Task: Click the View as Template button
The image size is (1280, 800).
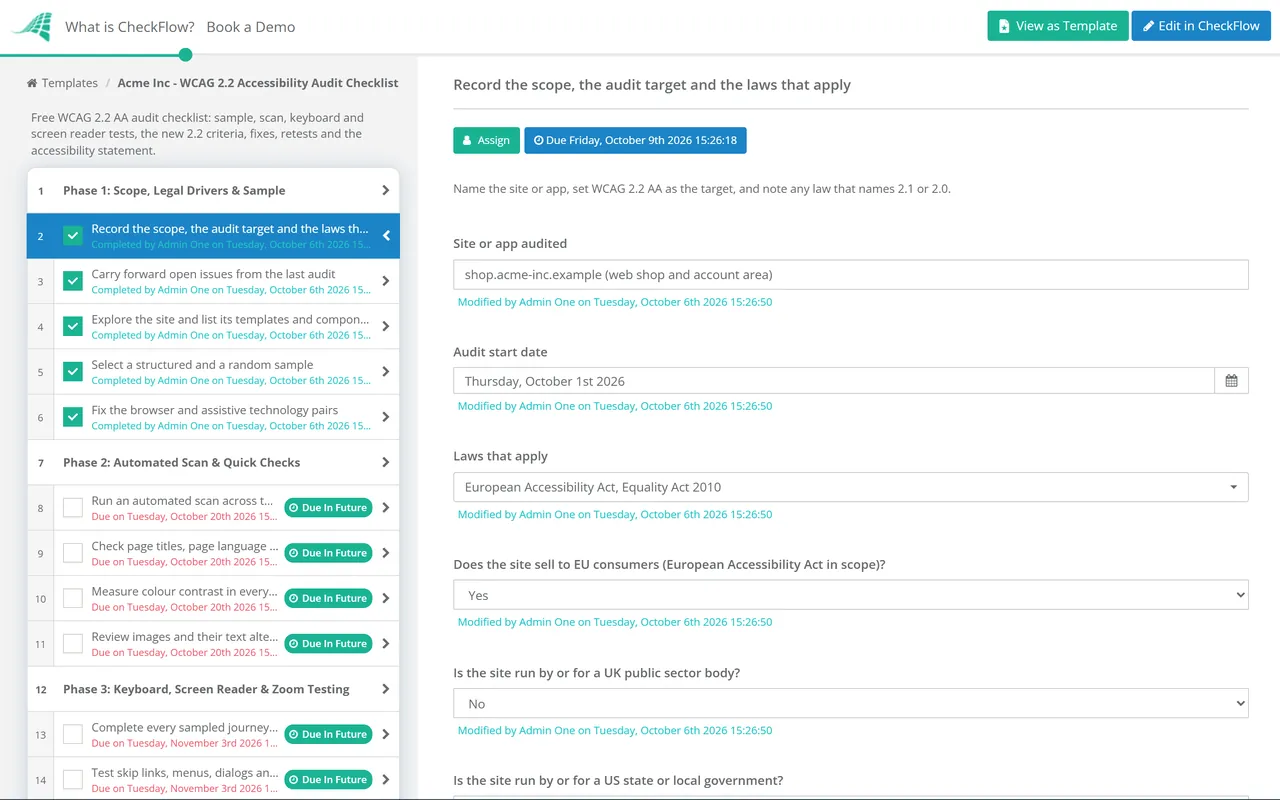Action: tap(1058, 26)
